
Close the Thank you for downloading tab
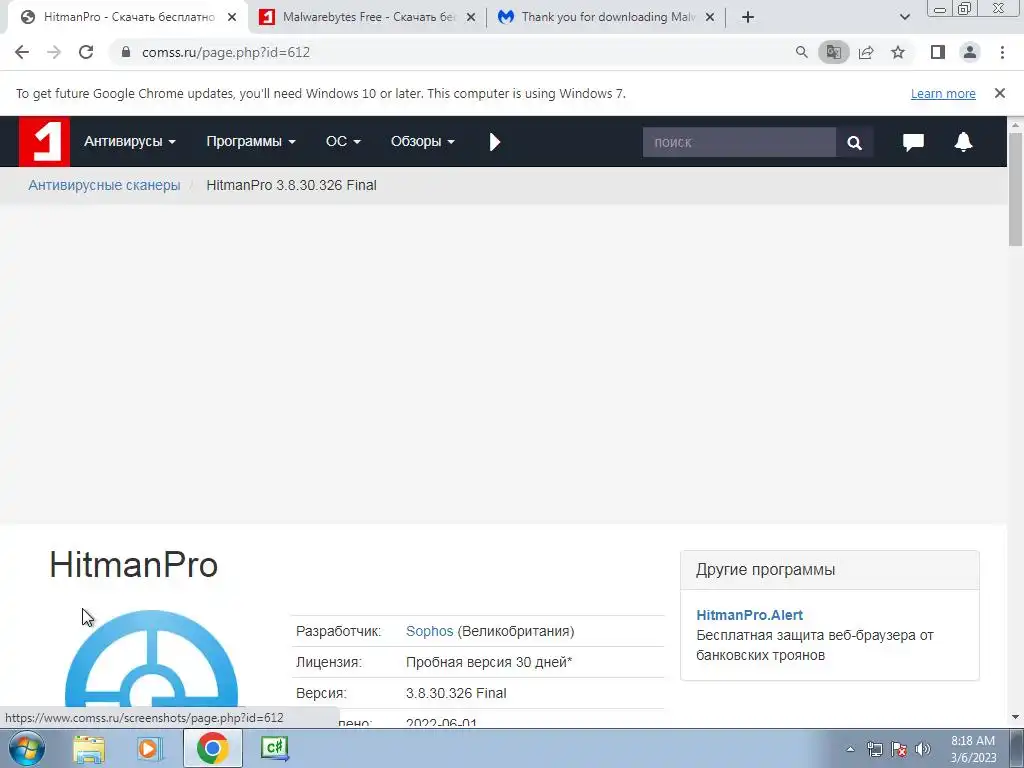pos(710,17)
